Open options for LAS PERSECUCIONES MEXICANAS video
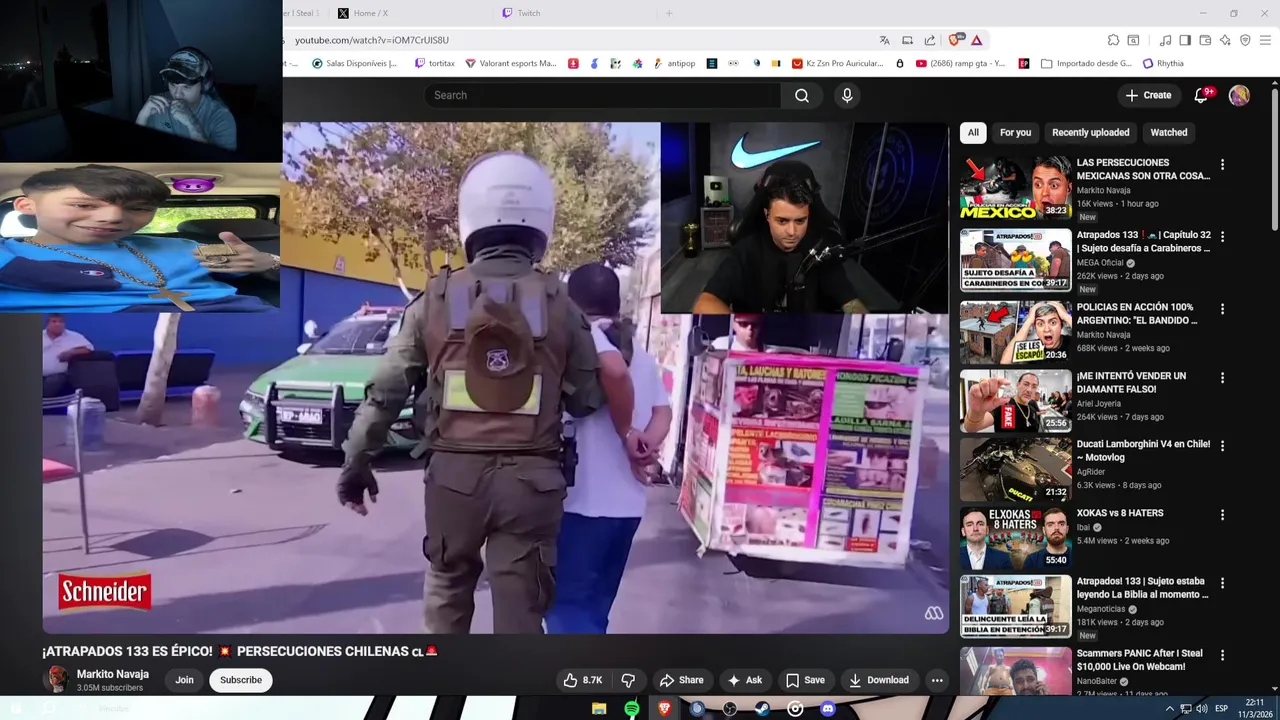Image resolution: width=1280 pixels, height=720 pixels. click(x=1222, y=164)
